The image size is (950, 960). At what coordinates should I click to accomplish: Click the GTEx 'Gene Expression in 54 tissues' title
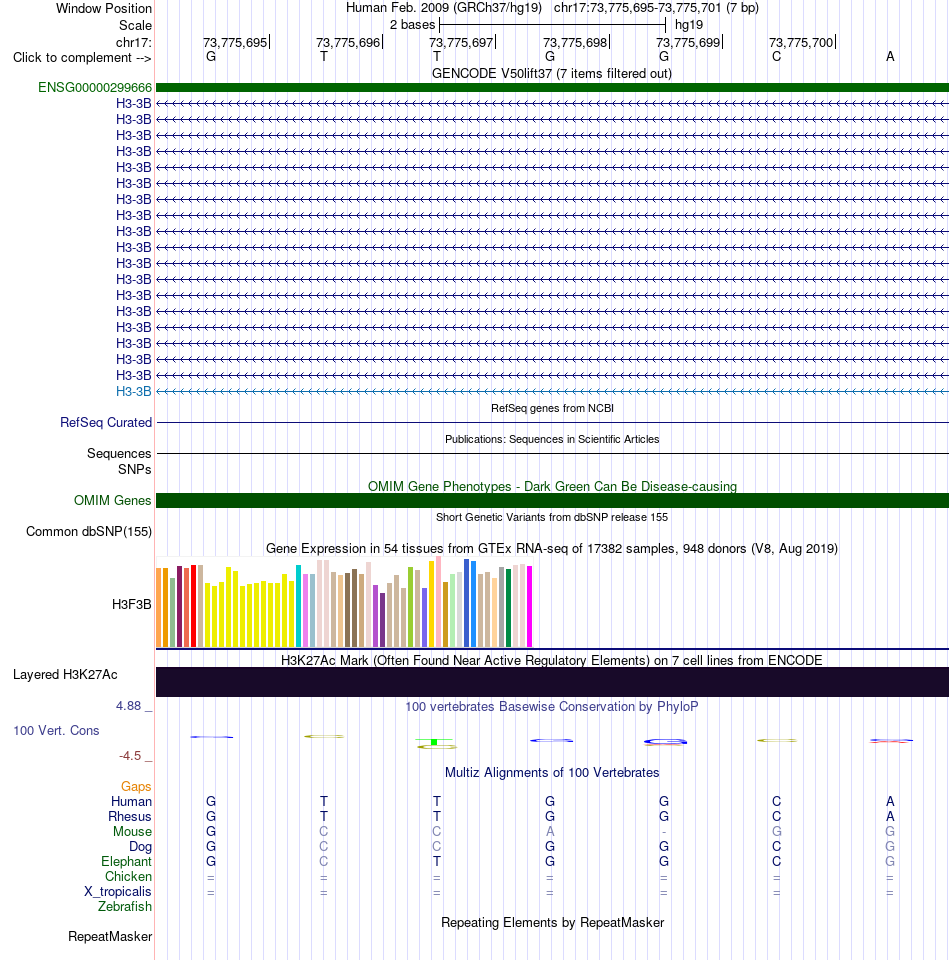552,549
